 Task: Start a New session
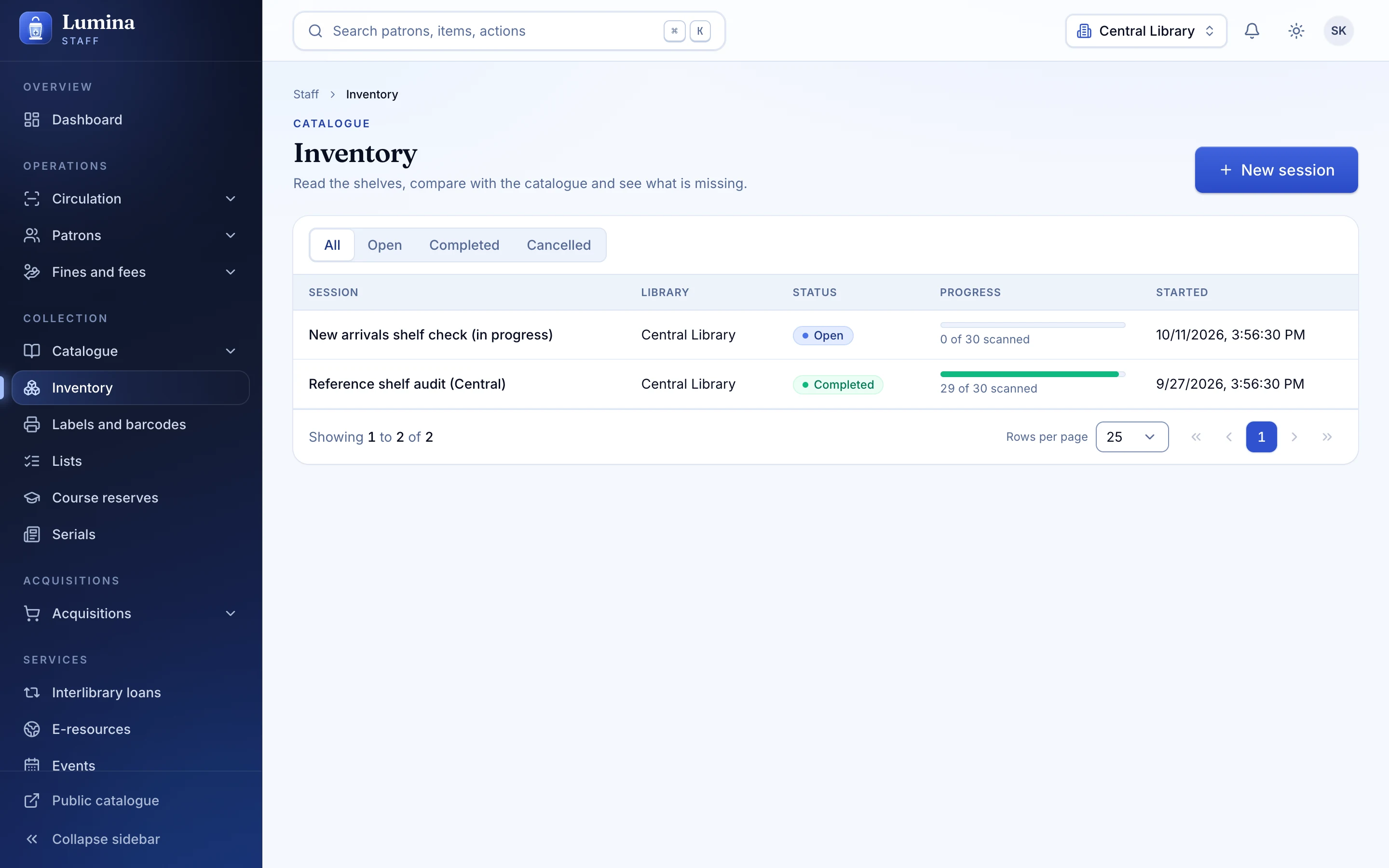coord(1276,170)
